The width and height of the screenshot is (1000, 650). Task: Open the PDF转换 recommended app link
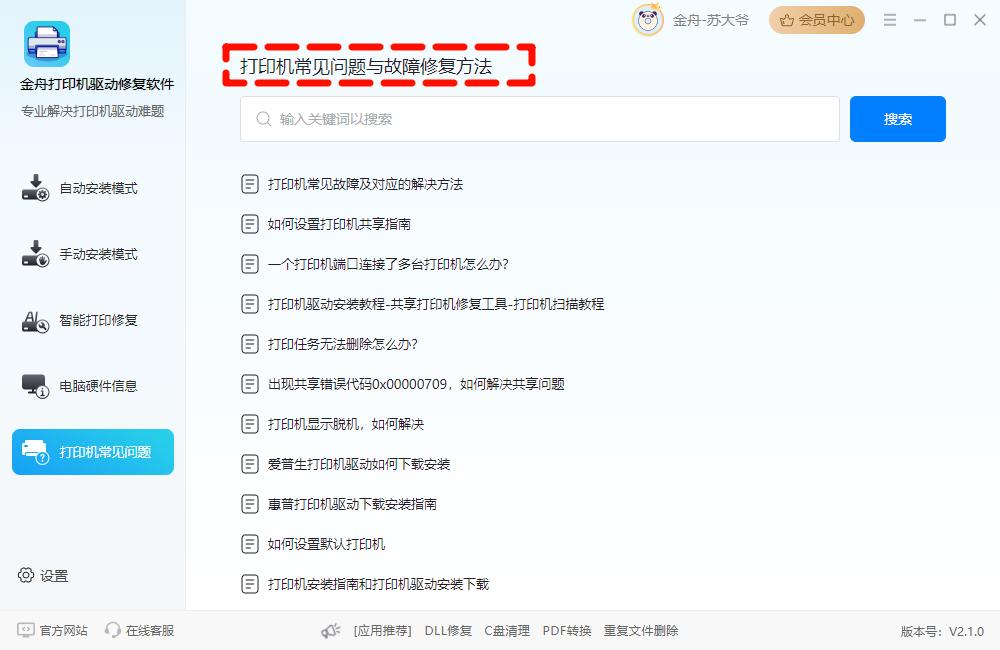[566, 631]
